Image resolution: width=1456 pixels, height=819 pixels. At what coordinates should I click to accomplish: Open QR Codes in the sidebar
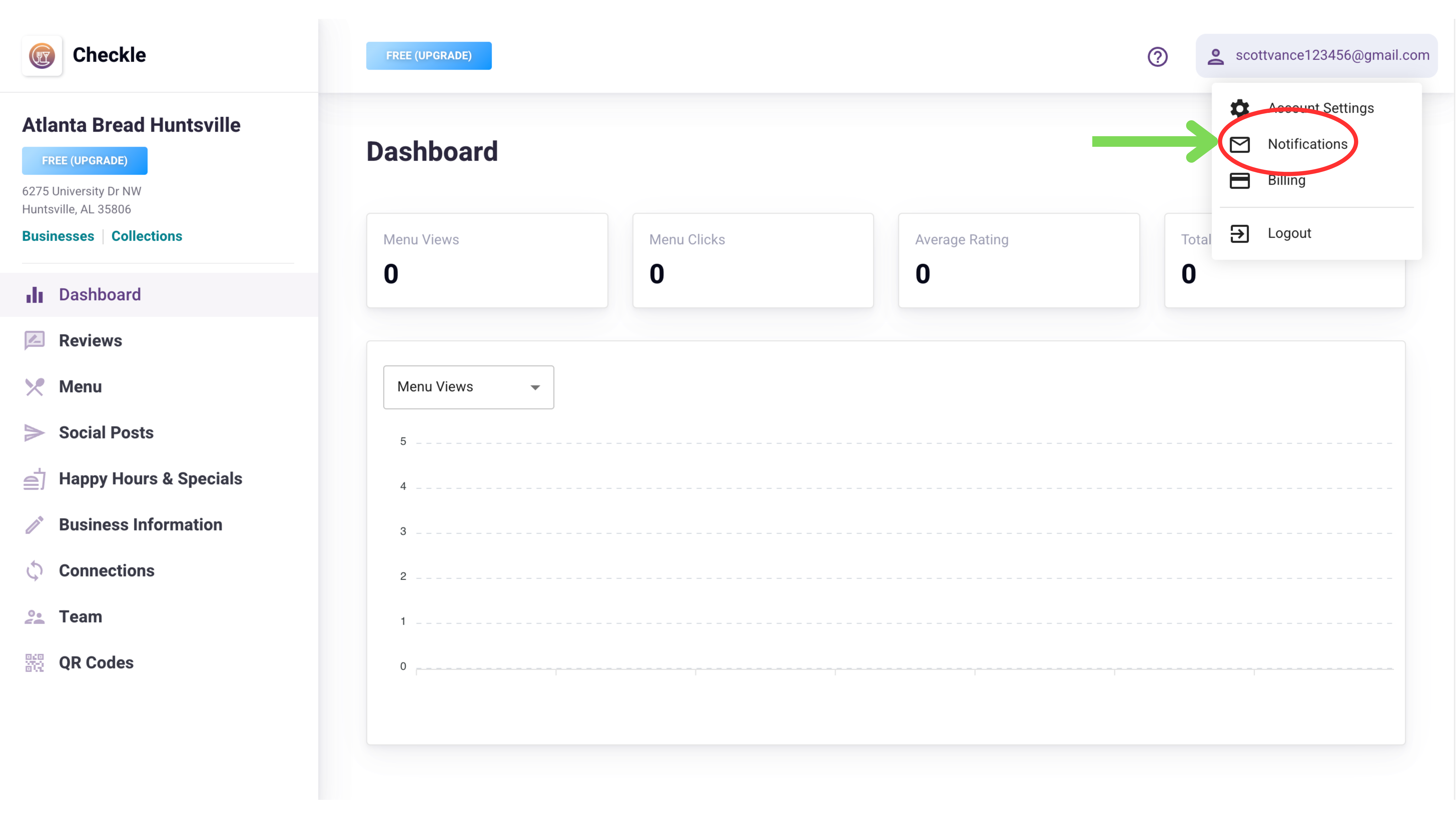(159, 662)
